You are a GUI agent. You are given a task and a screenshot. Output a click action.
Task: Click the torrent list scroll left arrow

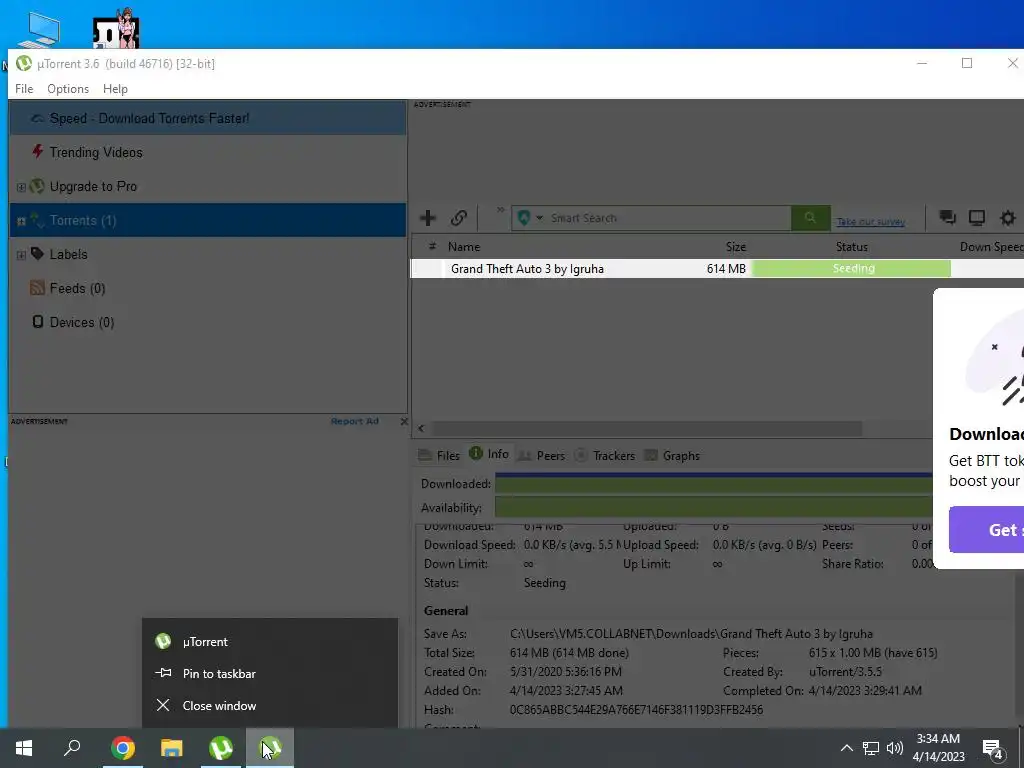(x=421, y=428)
